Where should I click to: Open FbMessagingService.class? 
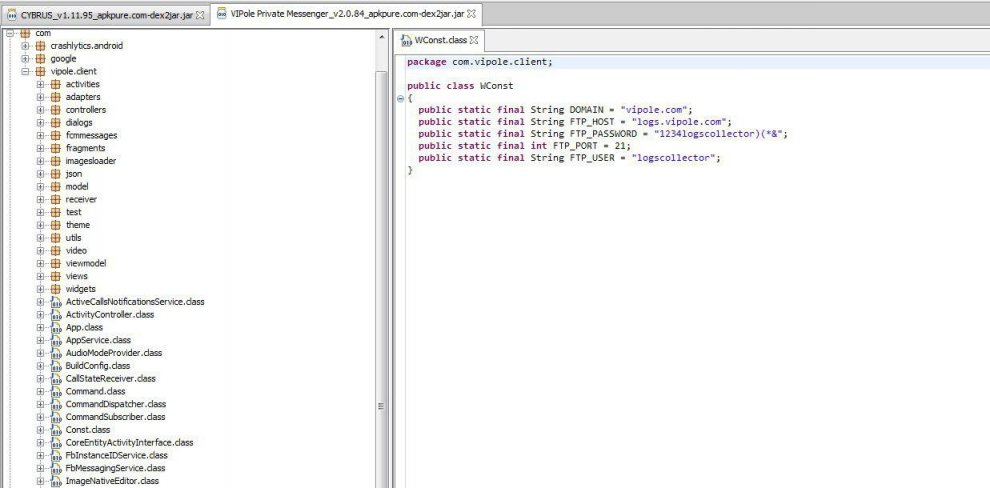pos(115,468)
